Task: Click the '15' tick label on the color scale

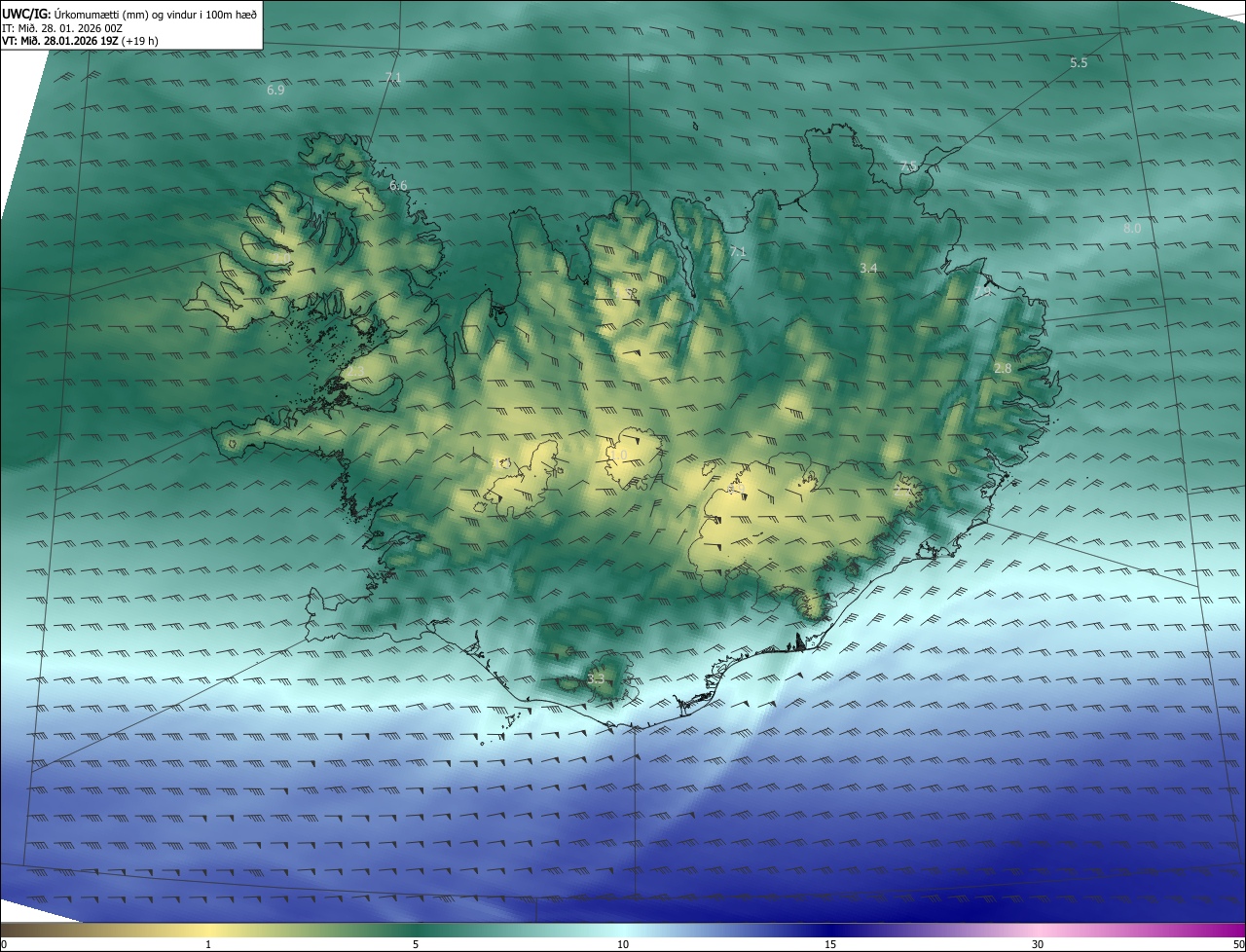Action: (830, 944)
